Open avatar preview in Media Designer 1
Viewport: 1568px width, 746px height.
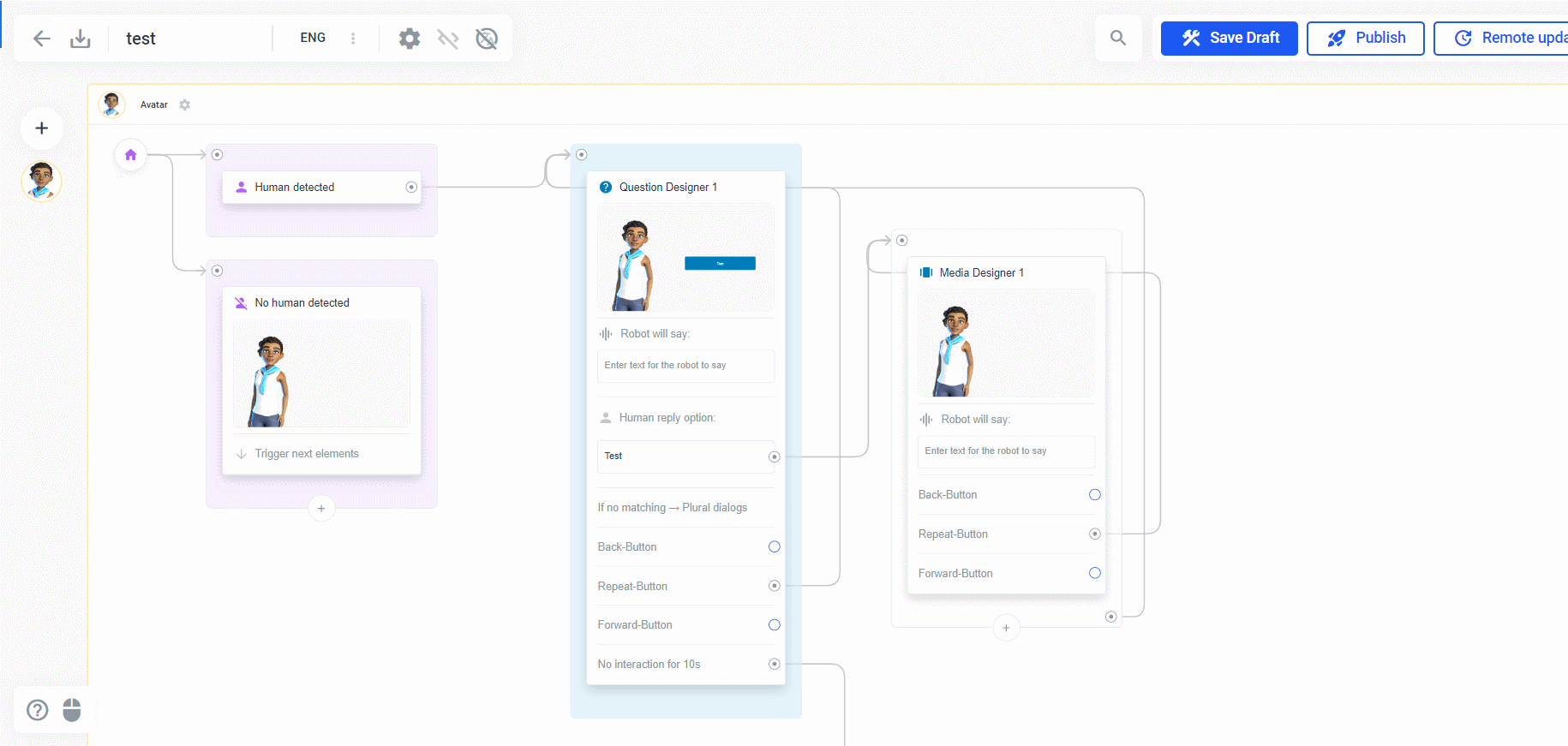(x=1006, y=343)
